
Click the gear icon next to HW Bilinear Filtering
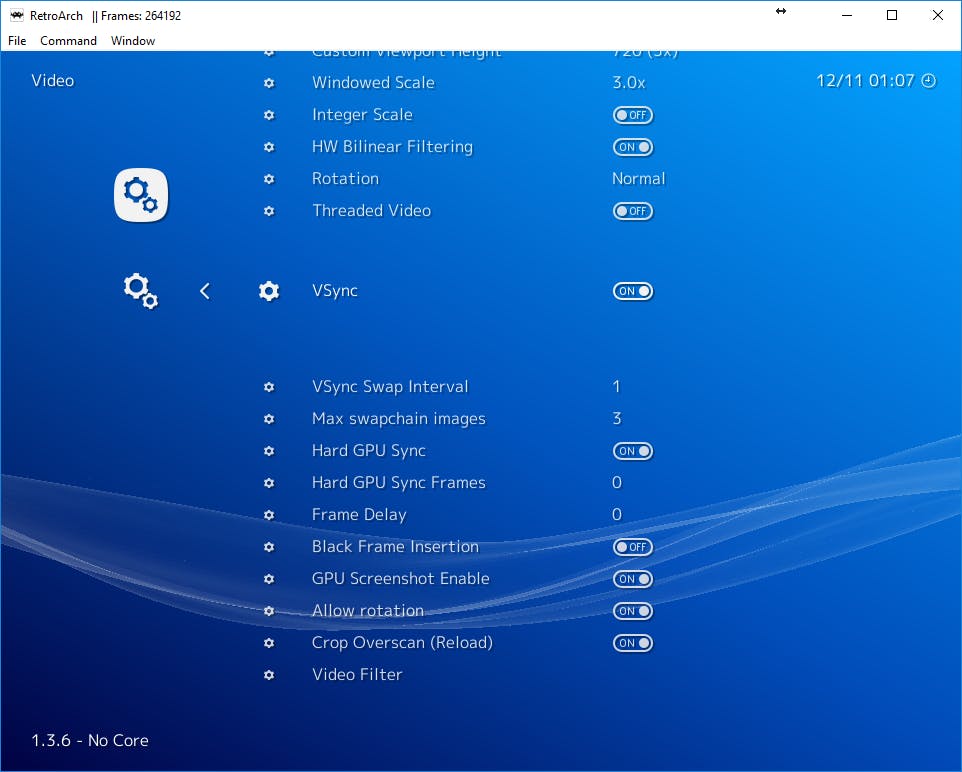pyautogui.click(x=269, y=147)
